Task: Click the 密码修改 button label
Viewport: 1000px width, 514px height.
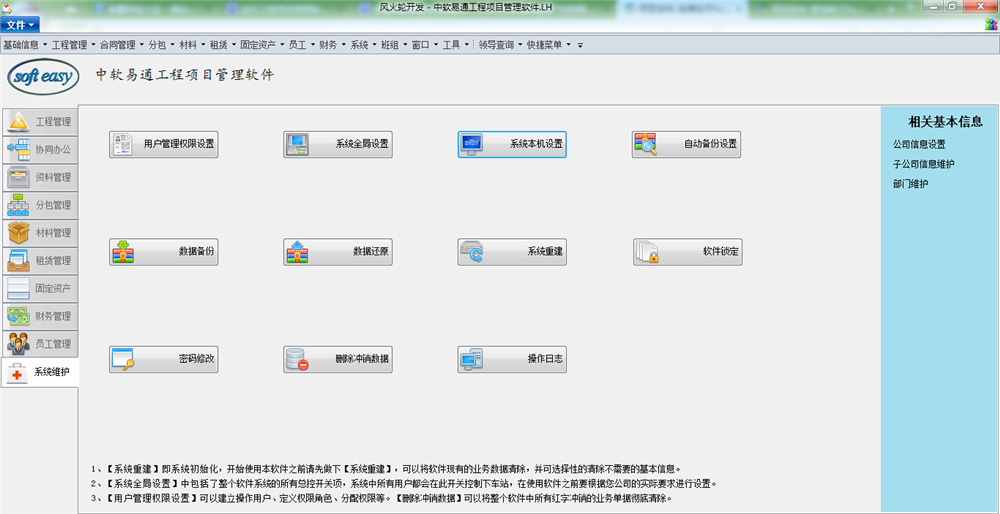Action: [x=197, y=360]
